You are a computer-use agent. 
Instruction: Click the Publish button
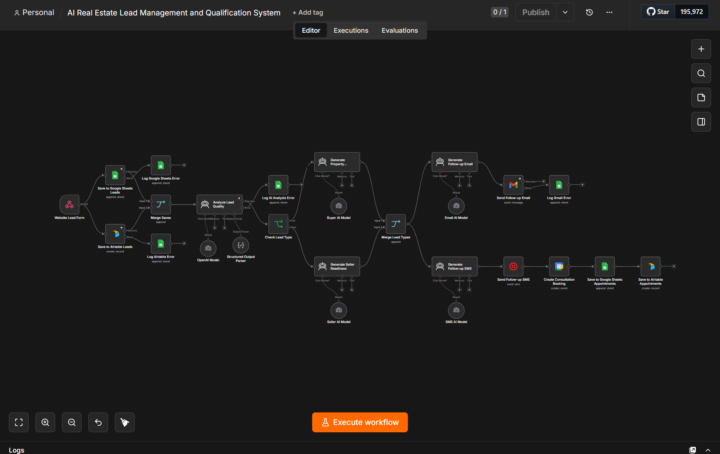pos(536,12)
